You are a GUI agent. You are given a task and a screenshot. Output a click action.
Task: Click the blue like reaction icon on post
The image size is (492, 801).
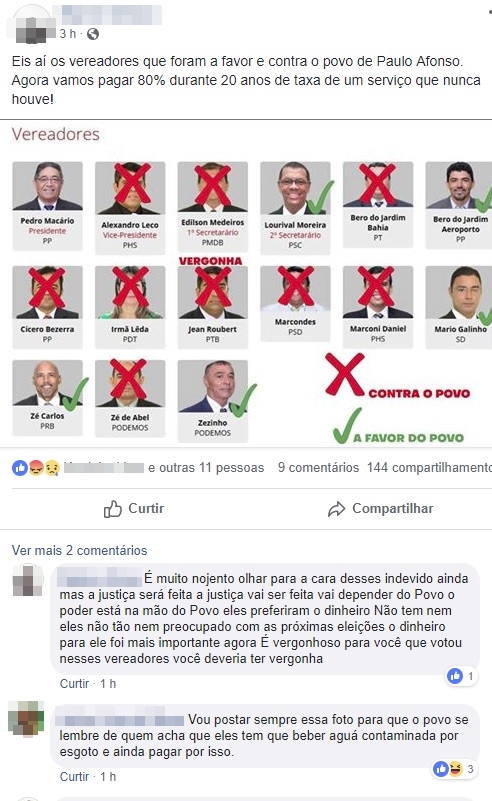coord(20,467)
